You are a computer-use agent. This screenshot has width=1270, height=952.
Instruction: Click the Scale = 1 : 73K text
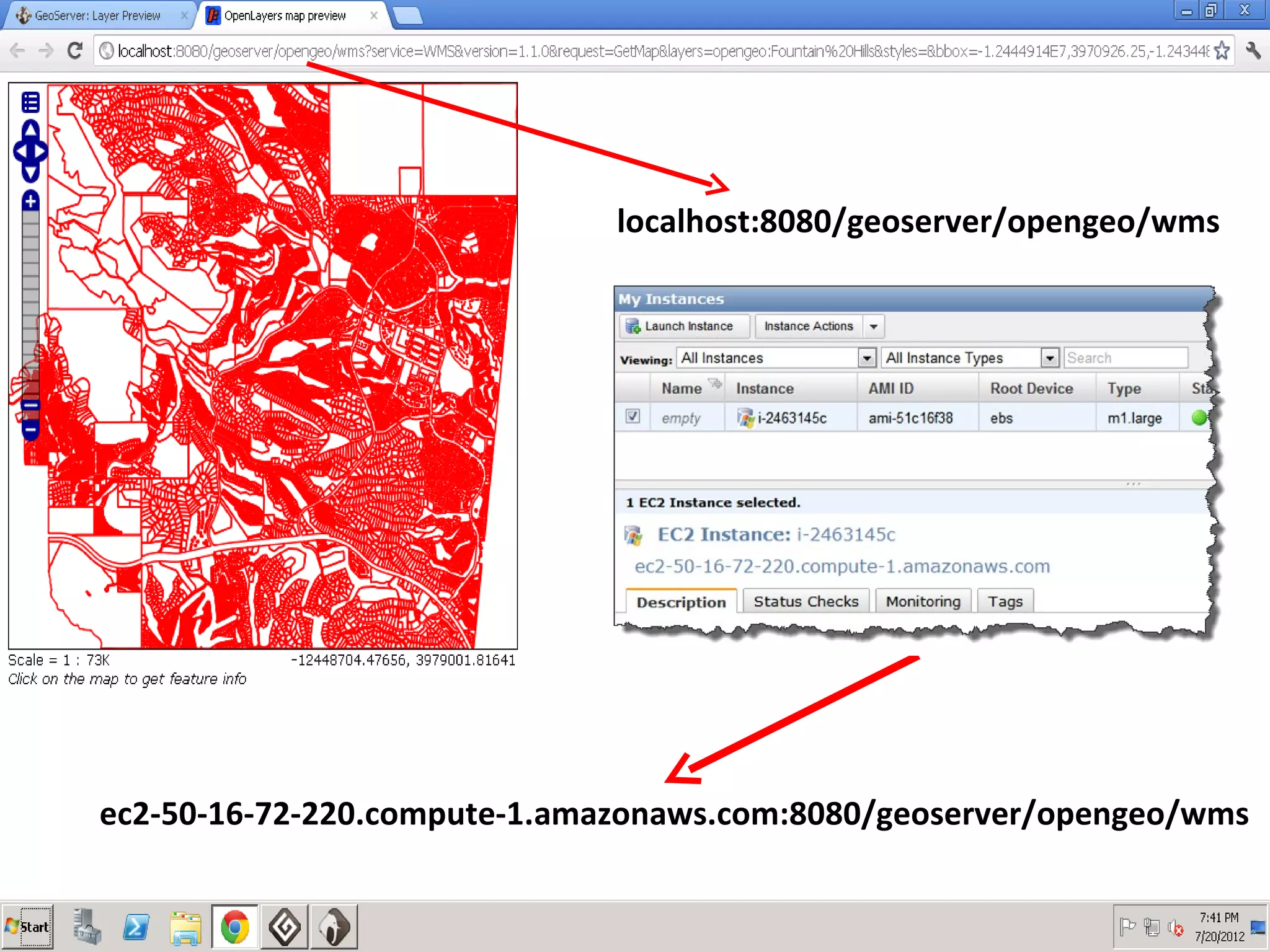coord(59,660)
